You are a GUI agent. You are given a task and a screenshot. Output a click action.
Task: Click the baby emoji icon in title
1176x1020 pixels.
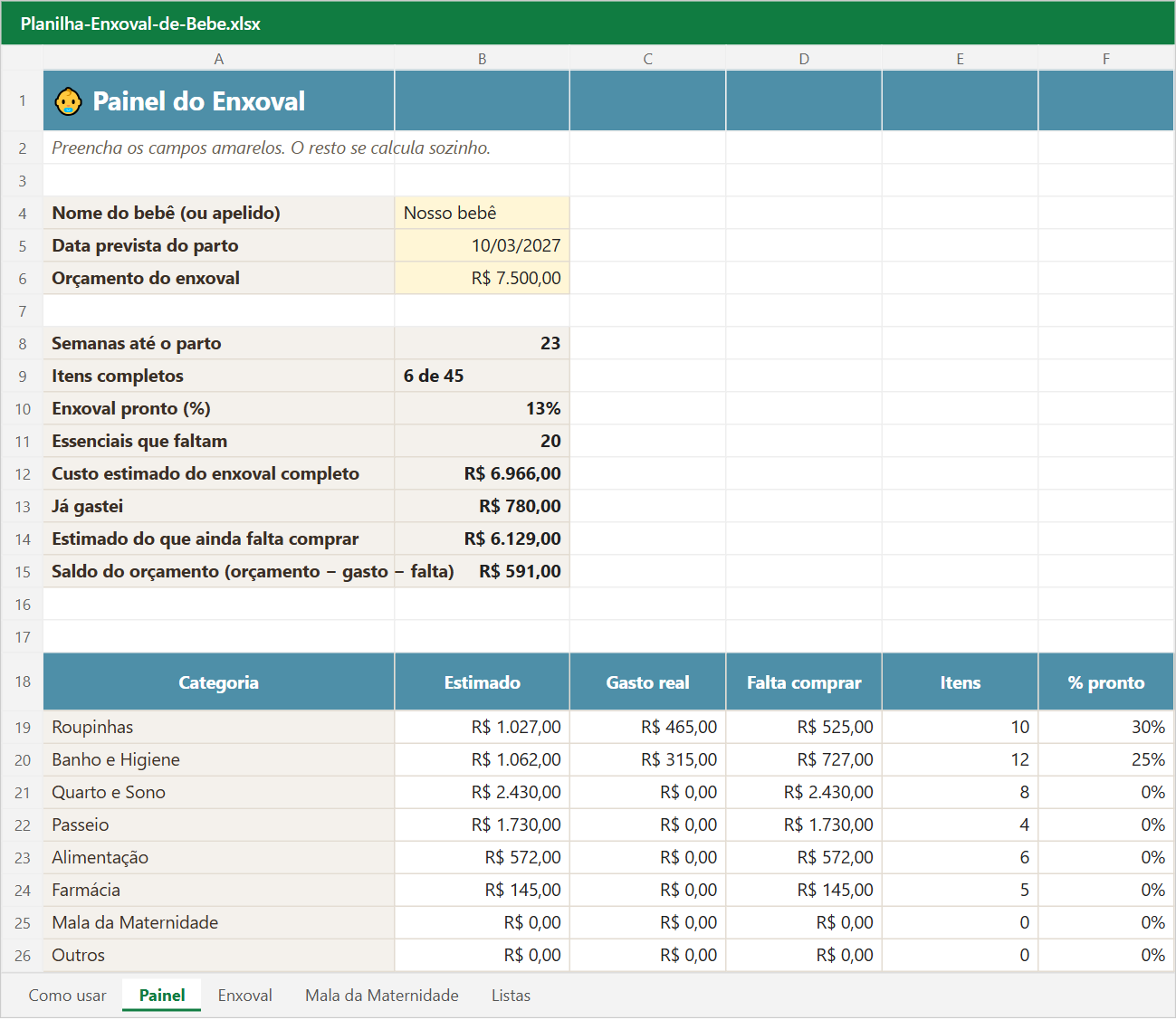68,101
